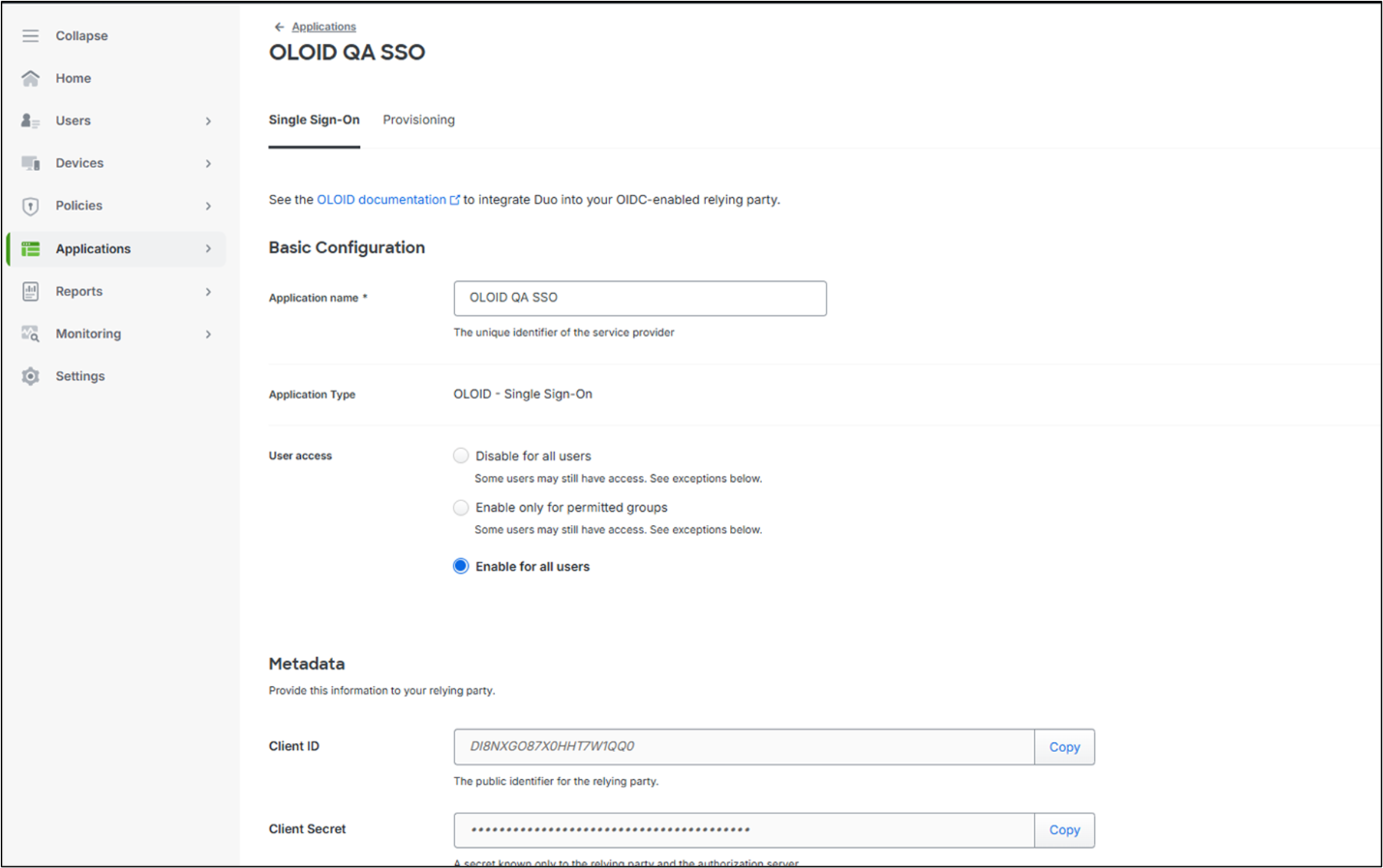
Task: Click the Collapse hamburger icon
Action: [31, 36]
